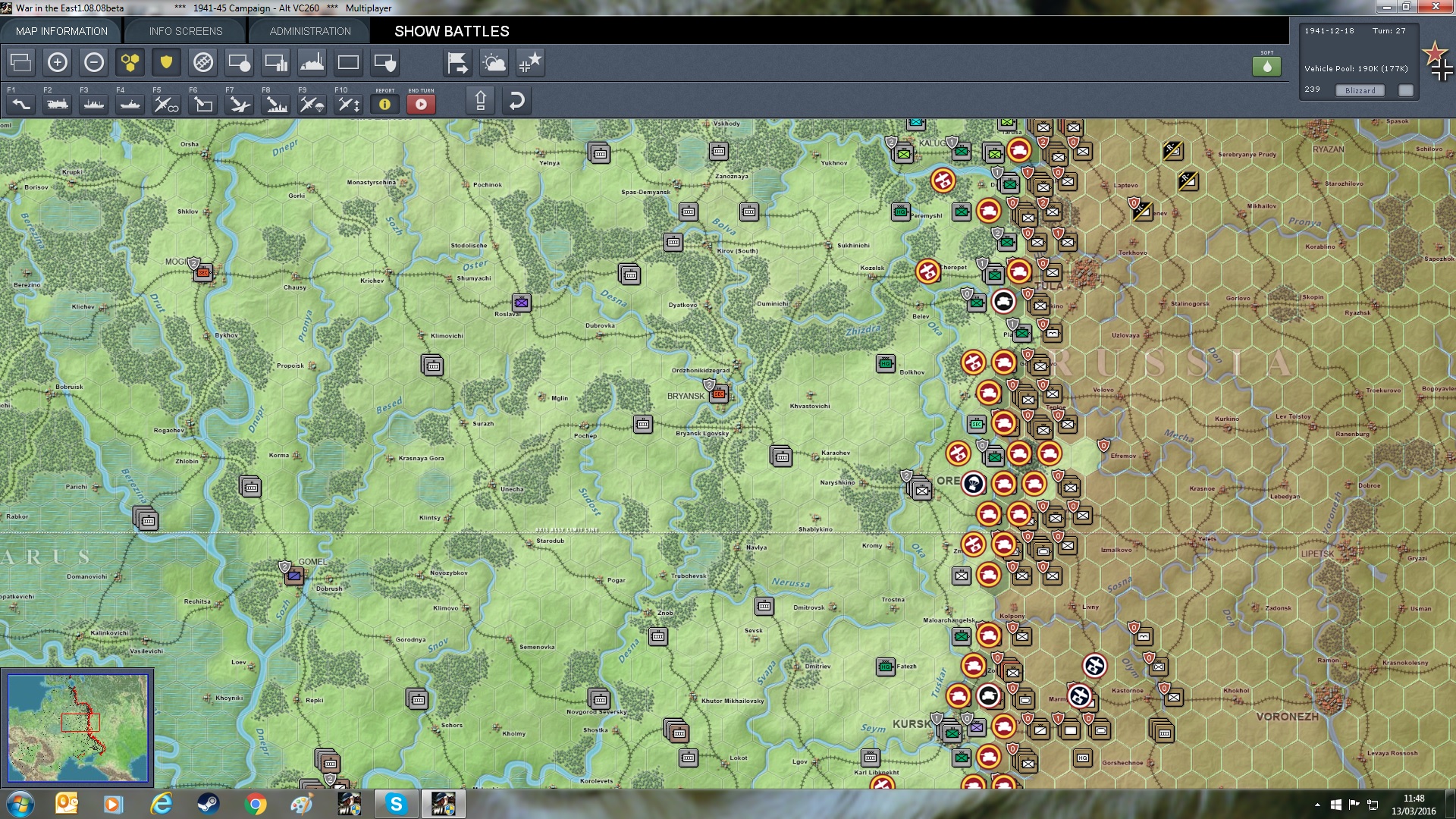
Task: Click the zoom in magnifier icon
Action: click(x=58, y=62)
